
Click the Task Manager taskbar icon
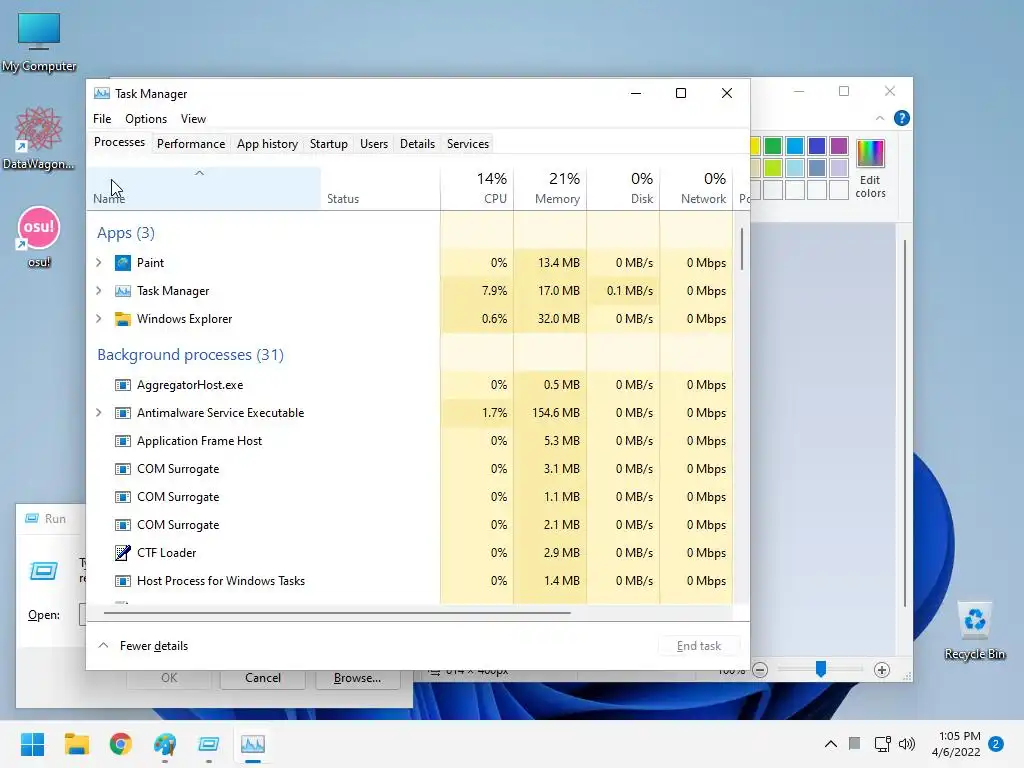click(253, 744)
